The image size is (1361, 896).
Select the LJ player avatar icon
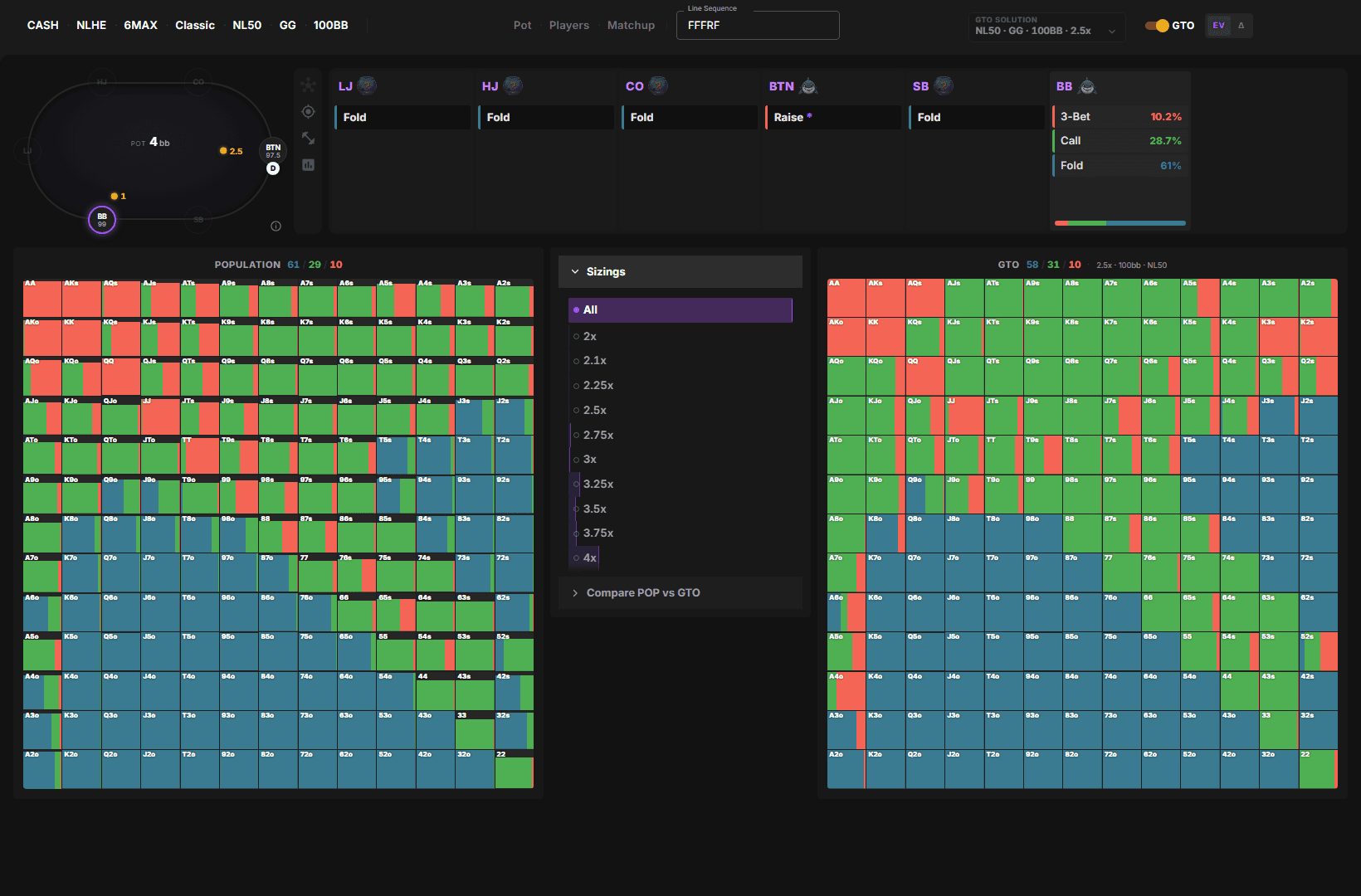click(367, 85)
